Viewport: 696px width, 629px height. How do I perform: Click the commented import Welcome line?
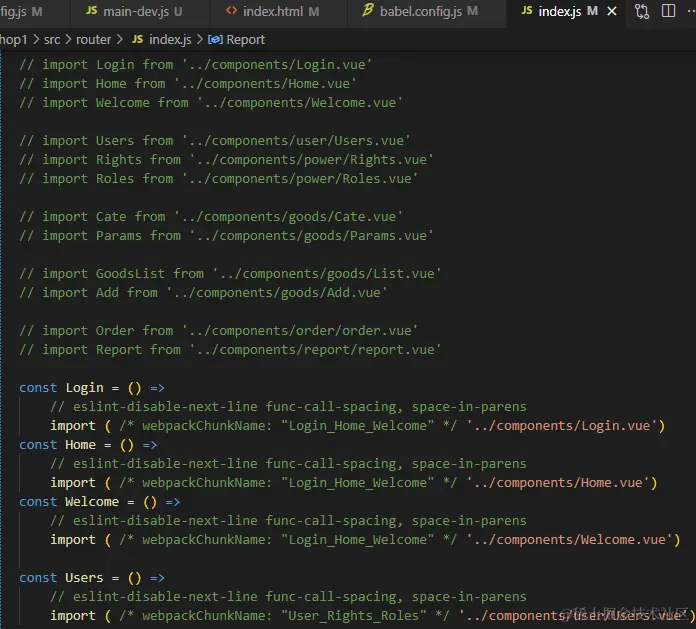pos(211,103)
